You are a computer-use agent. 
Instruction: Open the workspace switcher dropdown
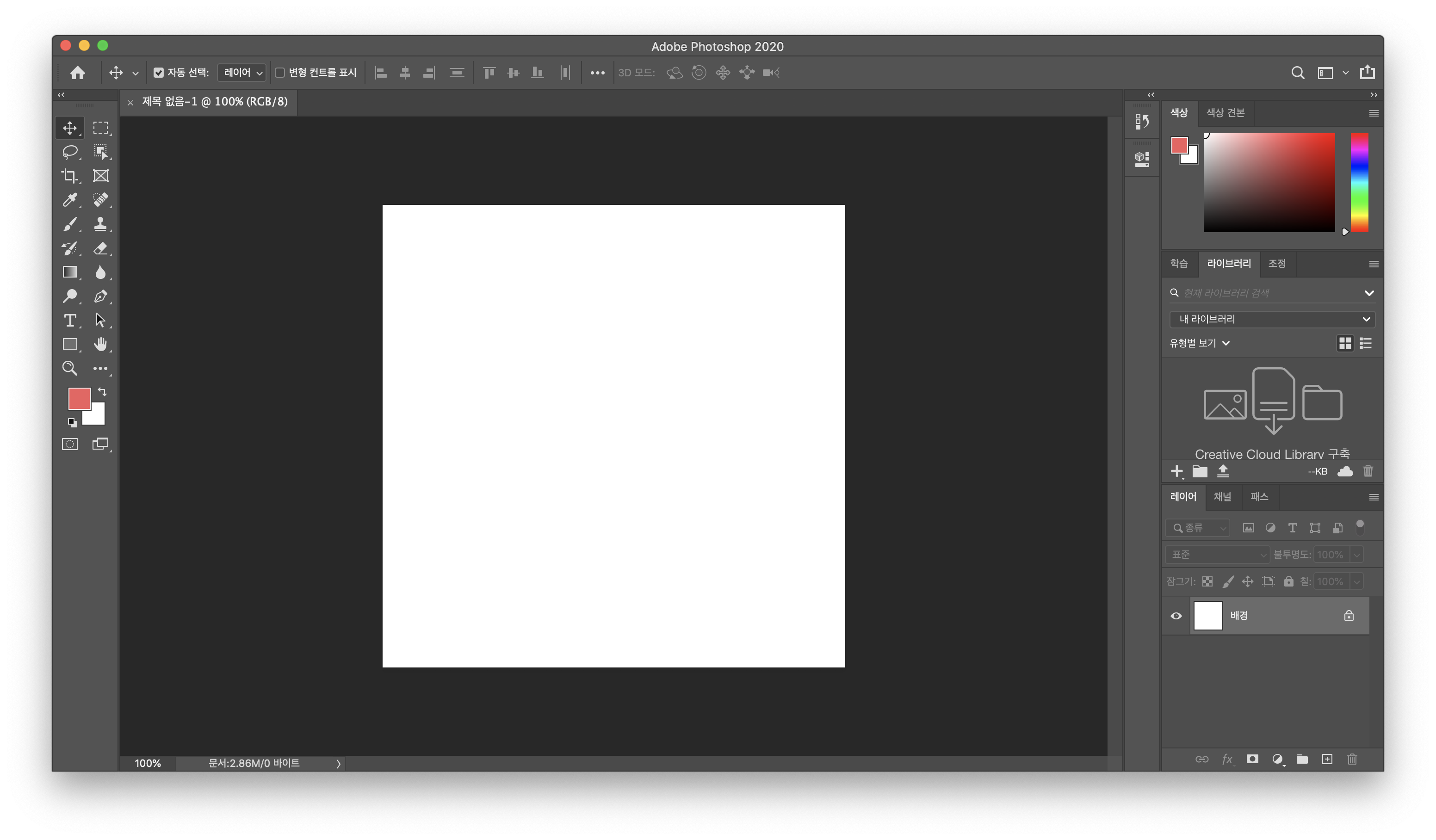[x=1345, y=73]
